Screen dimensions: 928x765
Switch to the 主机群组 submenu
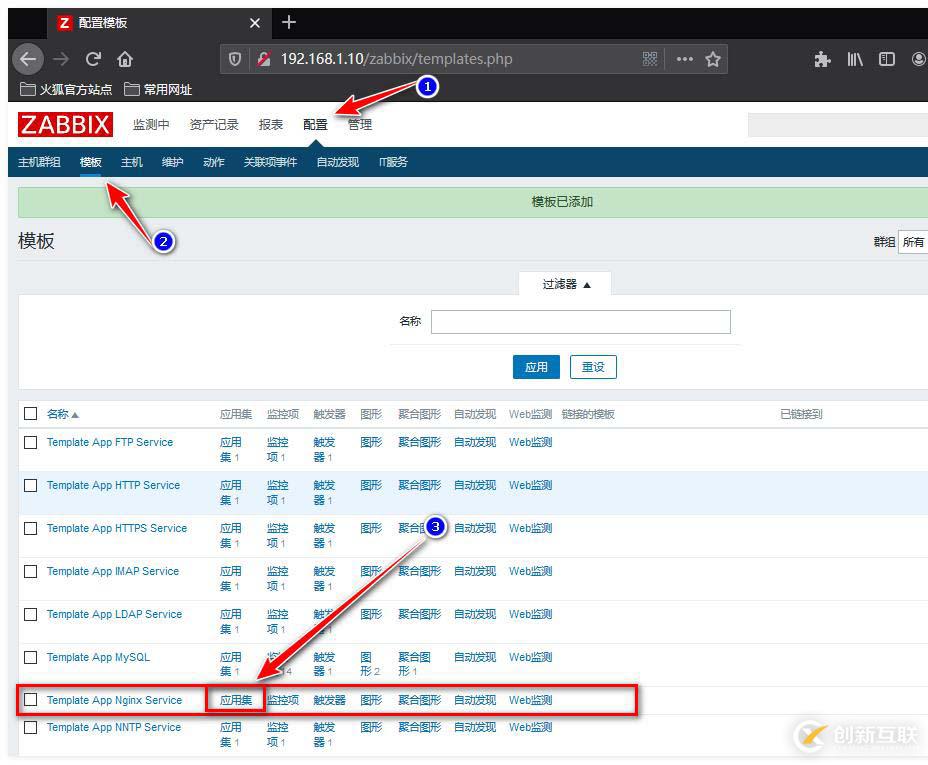(x=39, y=162)
